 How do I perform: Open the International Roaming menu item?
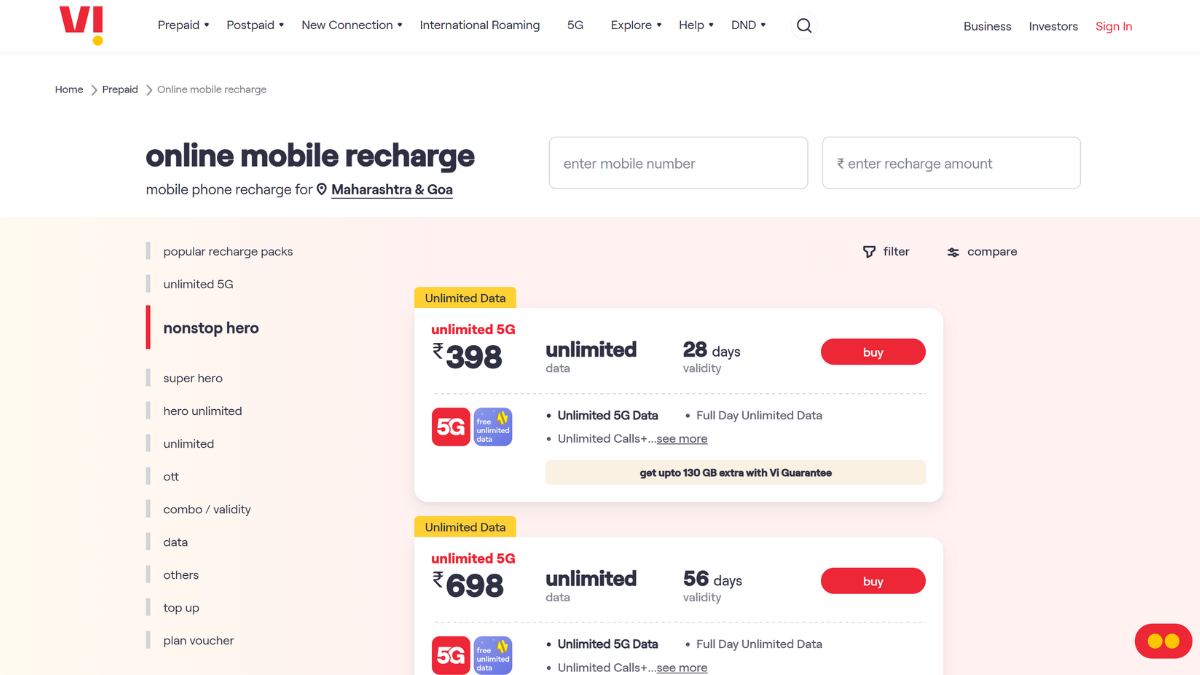480,25
